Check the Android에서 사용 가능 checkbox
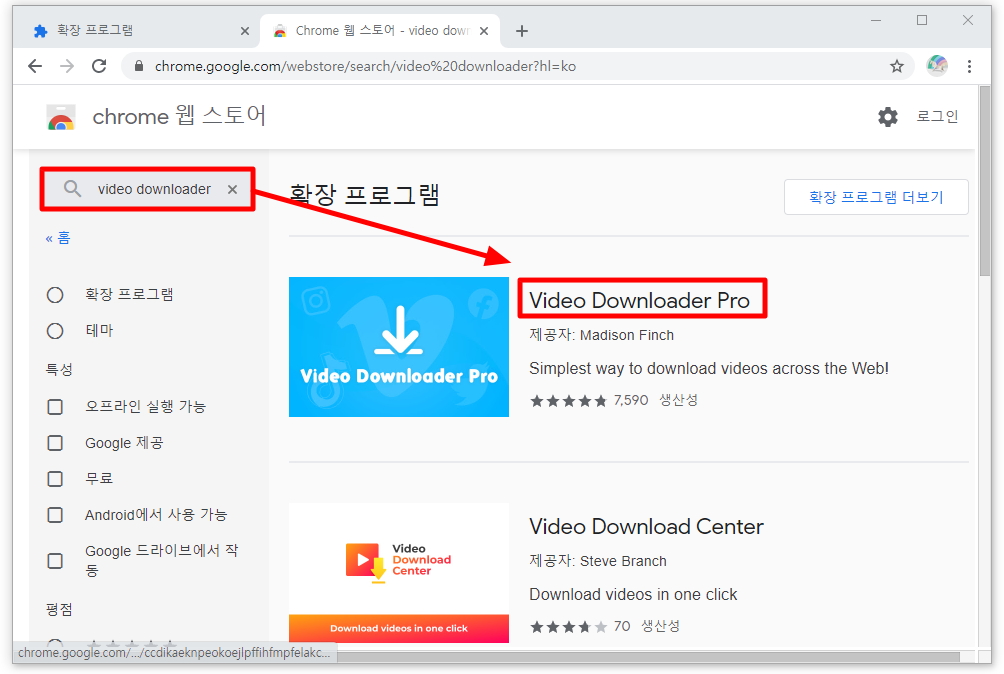The height and width of the screenshot is (674, 1004). pos(55,515)
